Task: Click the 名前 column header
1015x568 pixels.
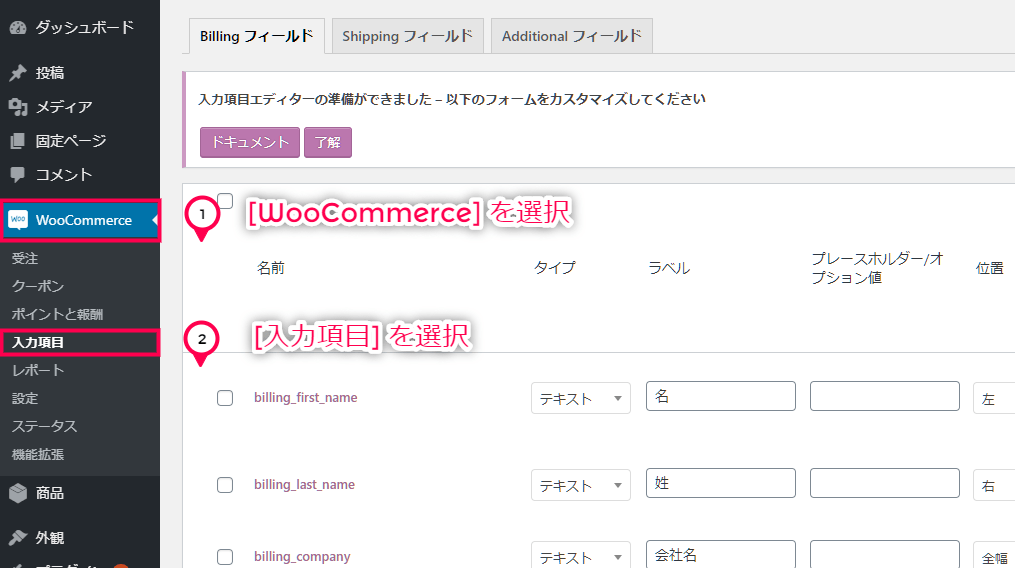Action: click(271, 268)
